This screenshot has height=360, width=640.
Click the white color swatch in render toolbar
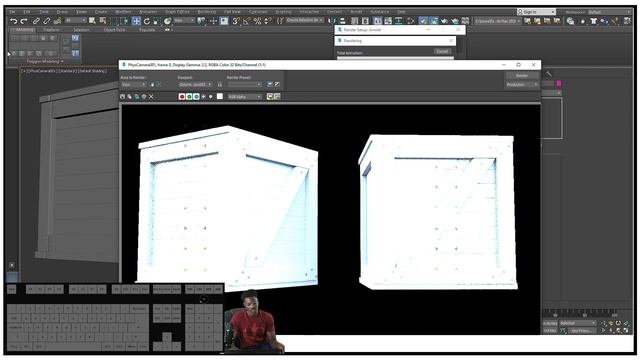(x=220, y=97)
